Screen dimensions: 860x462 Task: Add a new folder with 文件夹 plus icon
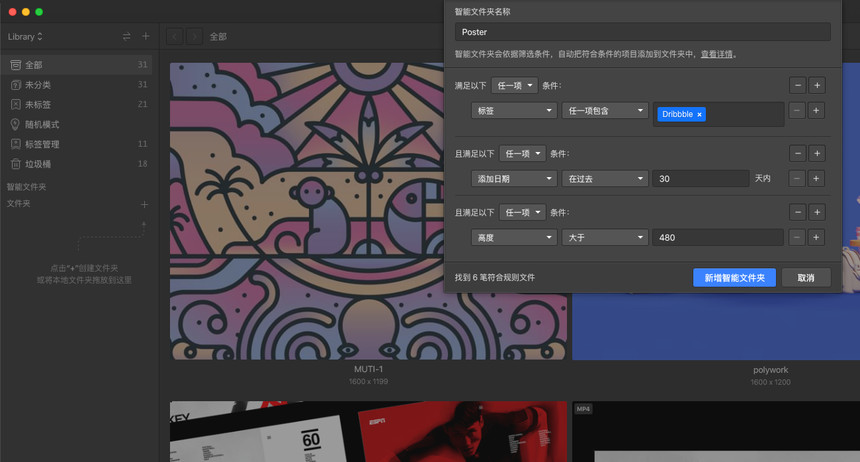[x=144, y=204]
